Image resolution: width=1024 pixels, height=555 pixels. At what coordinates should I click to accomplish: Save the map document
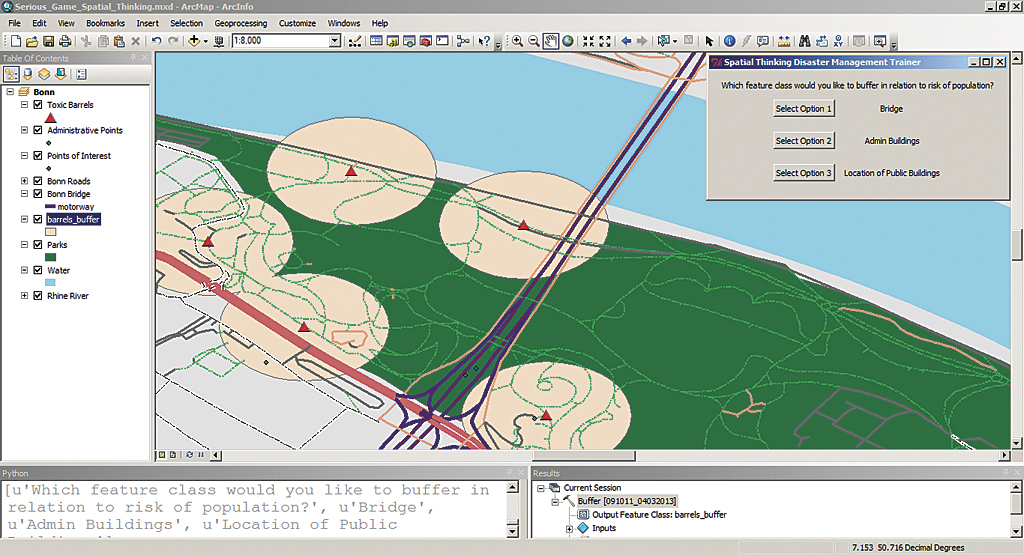coord(48,41)
